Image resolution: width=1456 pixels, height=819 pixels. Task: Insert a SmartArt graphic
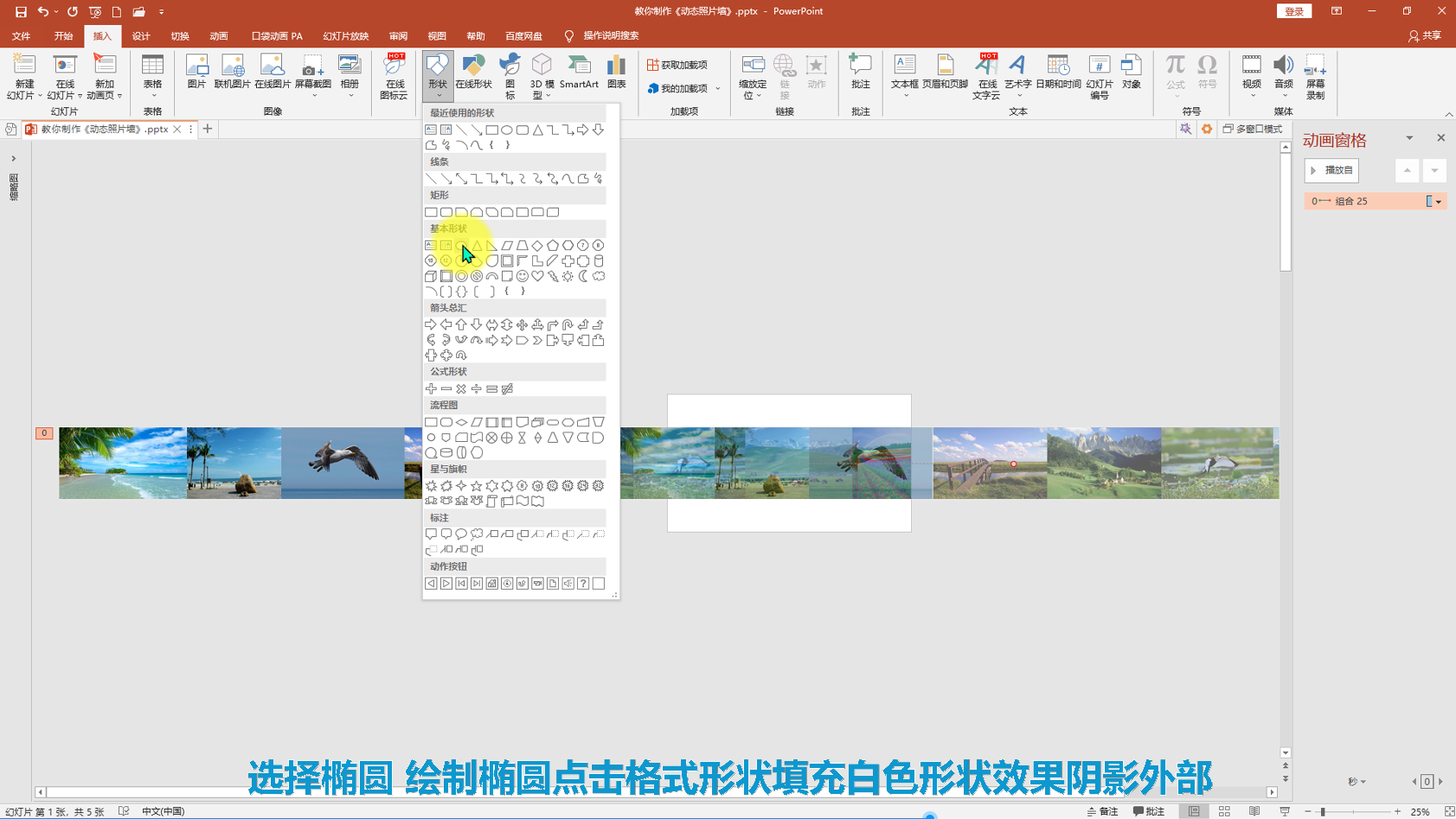pyautogui.click(x=579, y=73)
